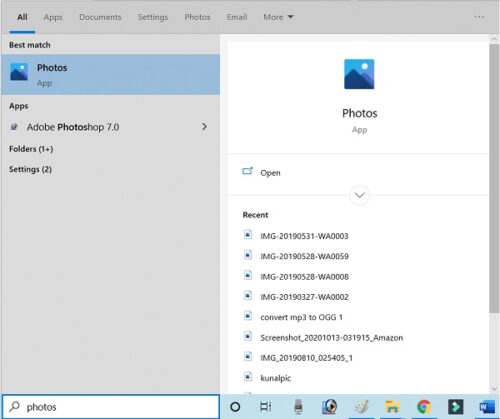Open the media player taskbar icon

(x=330, y=407)
